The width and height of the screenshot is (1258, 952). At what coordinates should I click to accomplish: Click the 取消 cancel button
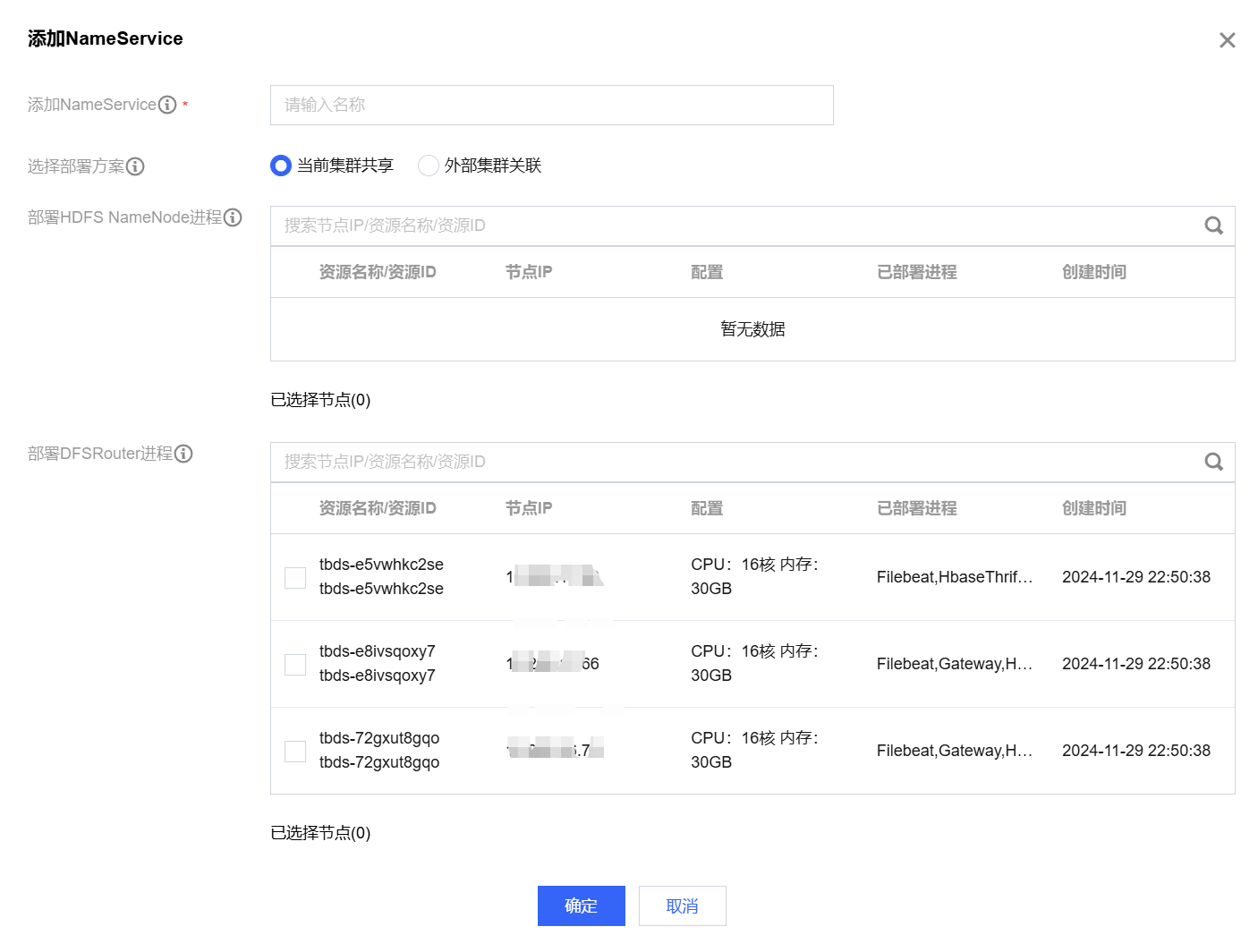(x=682, y=905)
